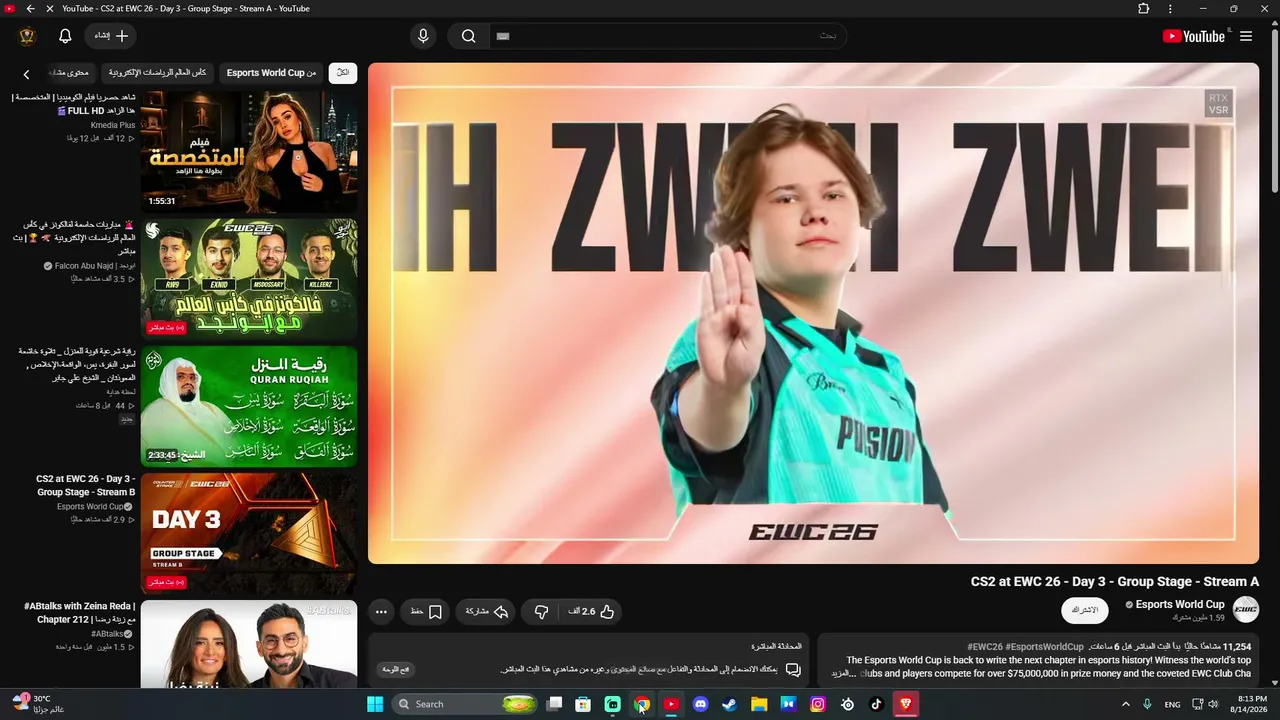Like the video with thumbs up
This screenshot has height=720, width=1280.
click(592, 612)
